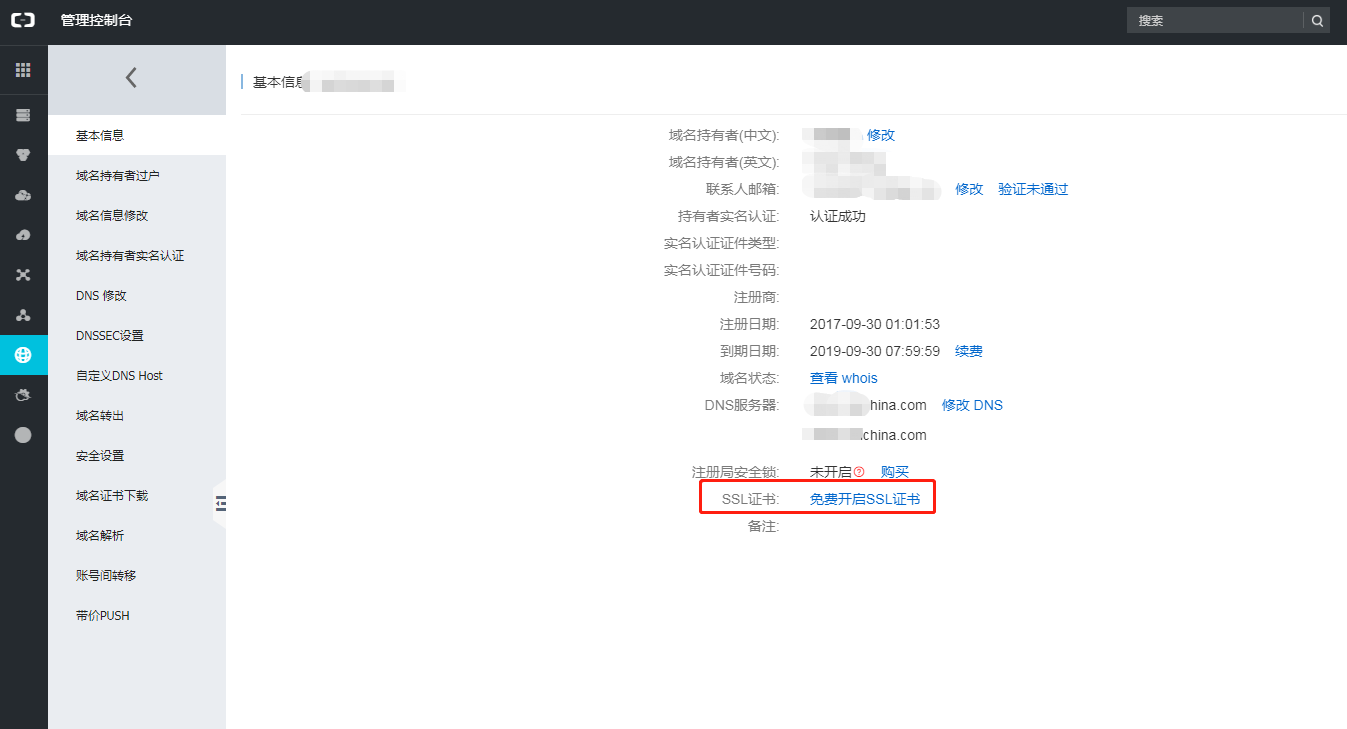Click the 未开启 status text

[x=831, y=472]
